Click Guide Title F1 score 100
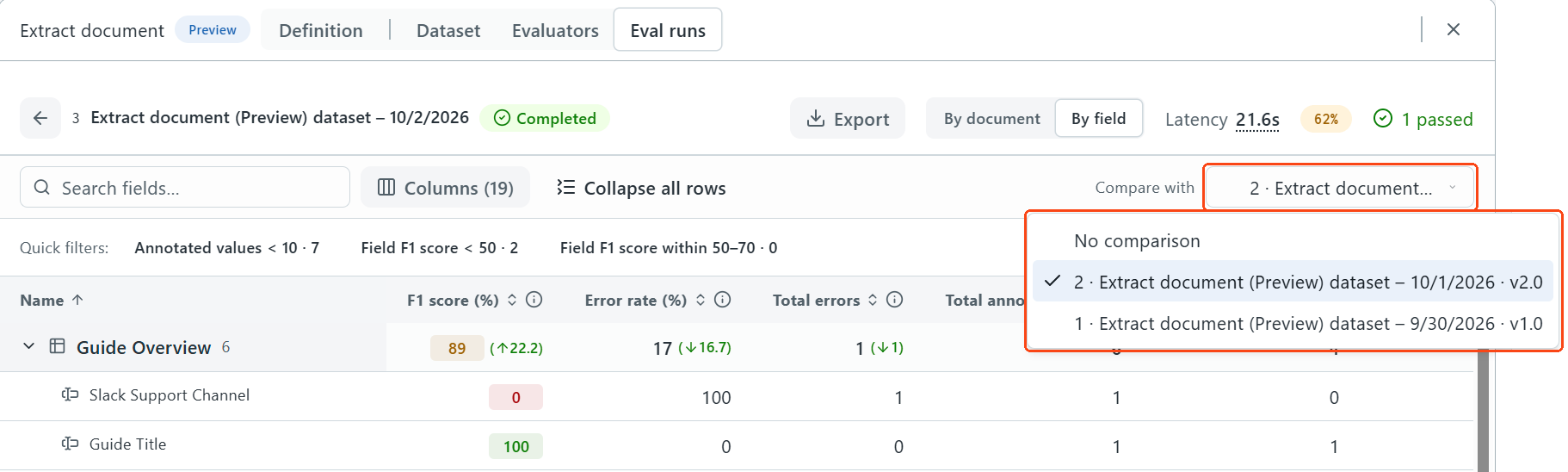This screenshot has width=1568, height=472. click(515, 446)
